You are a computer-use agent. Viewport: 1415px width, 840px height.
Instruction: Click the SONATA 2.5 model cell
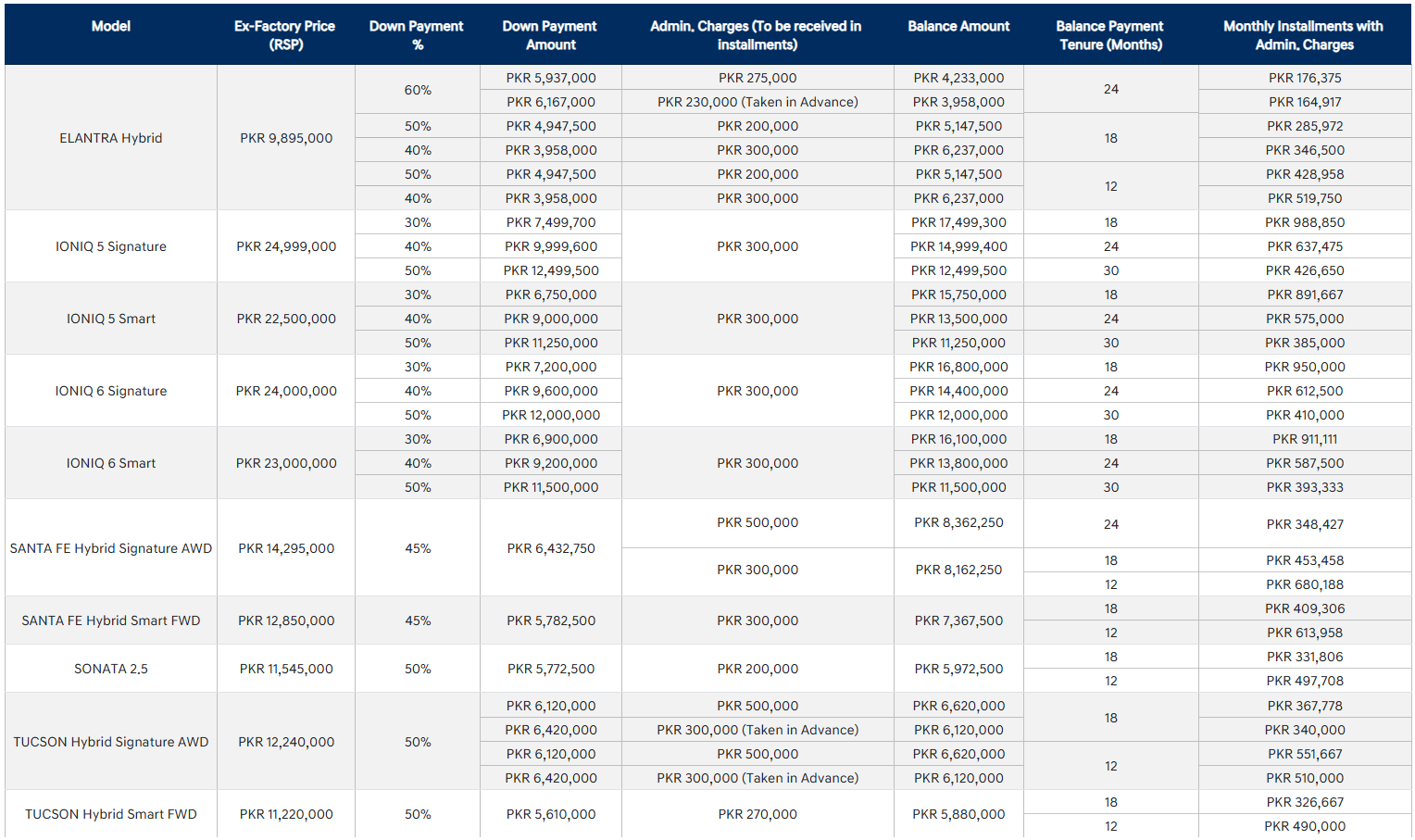coord(111,669)
